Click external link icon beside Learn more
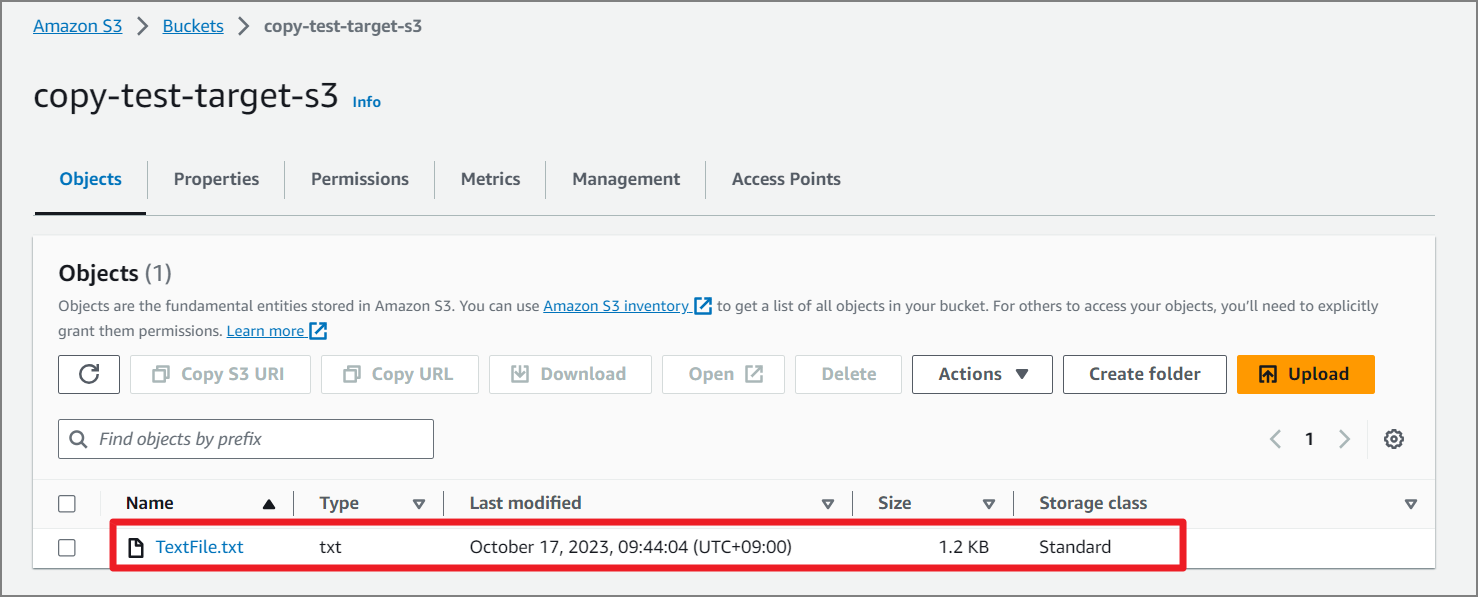The height and width of the screenshot is (597, 1478). (318, 331)
